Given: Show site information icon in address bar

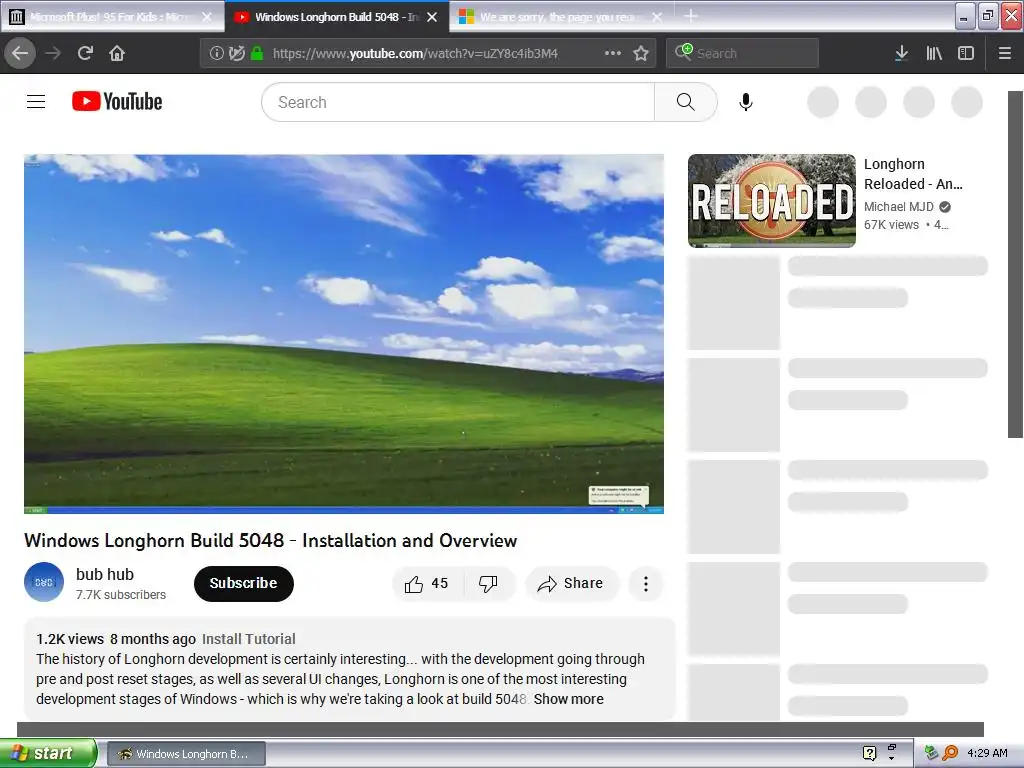Looking at the screenshot, I should 216,53.
